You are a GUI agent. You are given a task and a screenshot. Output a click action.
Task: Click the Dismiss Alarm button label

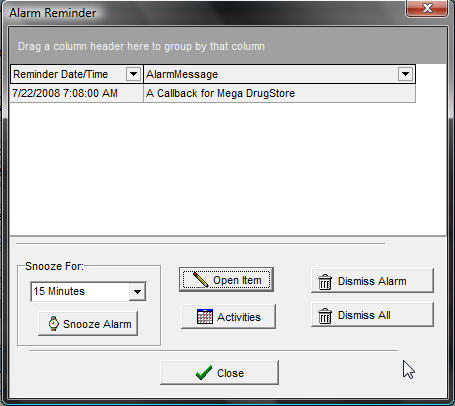point(372,281)
